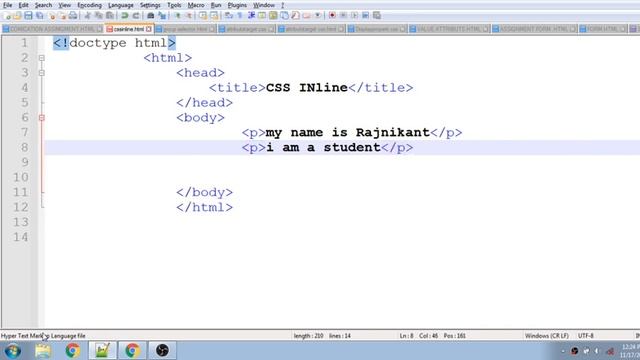Open the File menu
640x360 pixels.
pyautogui.click(x=7, y=5)
